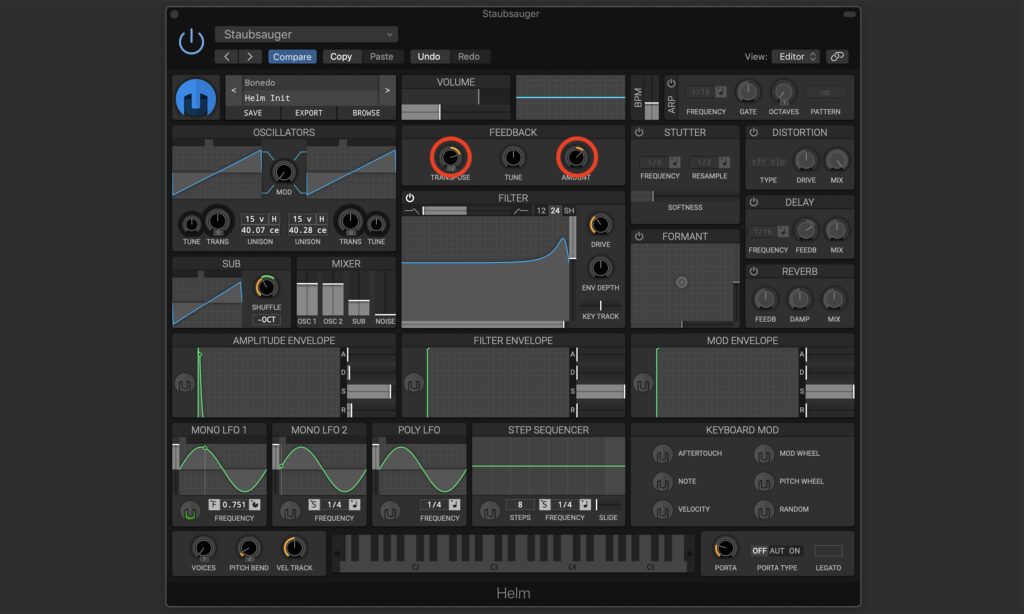Click the Reverb Damp knob
1024x614 pixels.
[x=799, y=299]
